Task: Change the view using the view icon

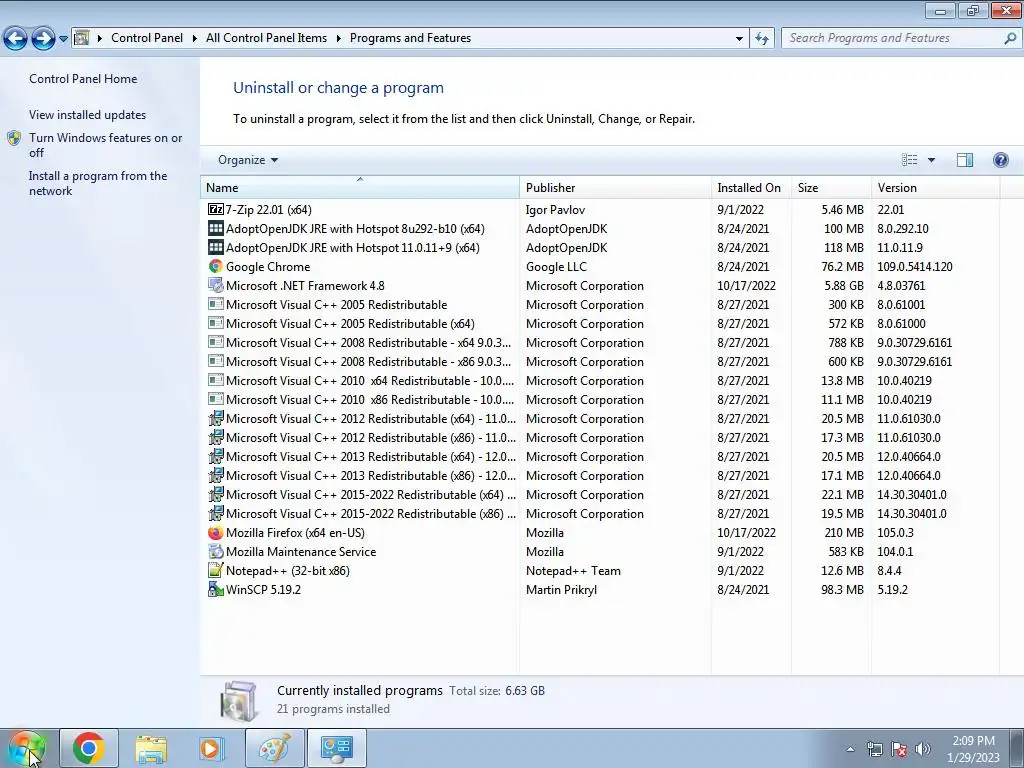Action: point(910,160)
